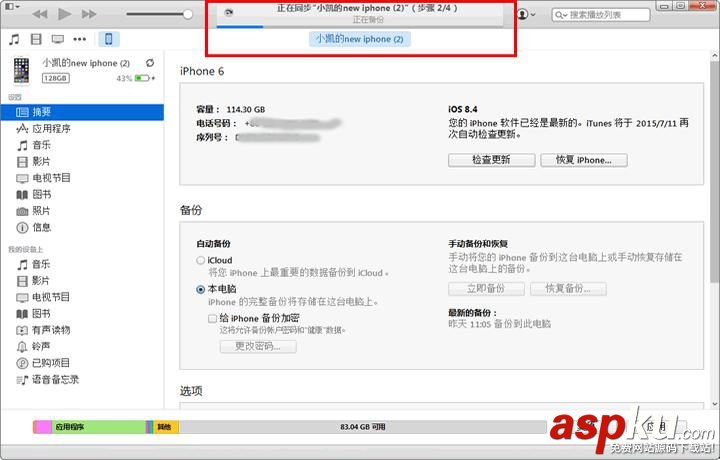Open the music library icon
This screenshot has height=460, width=720.
pos(14,39)
